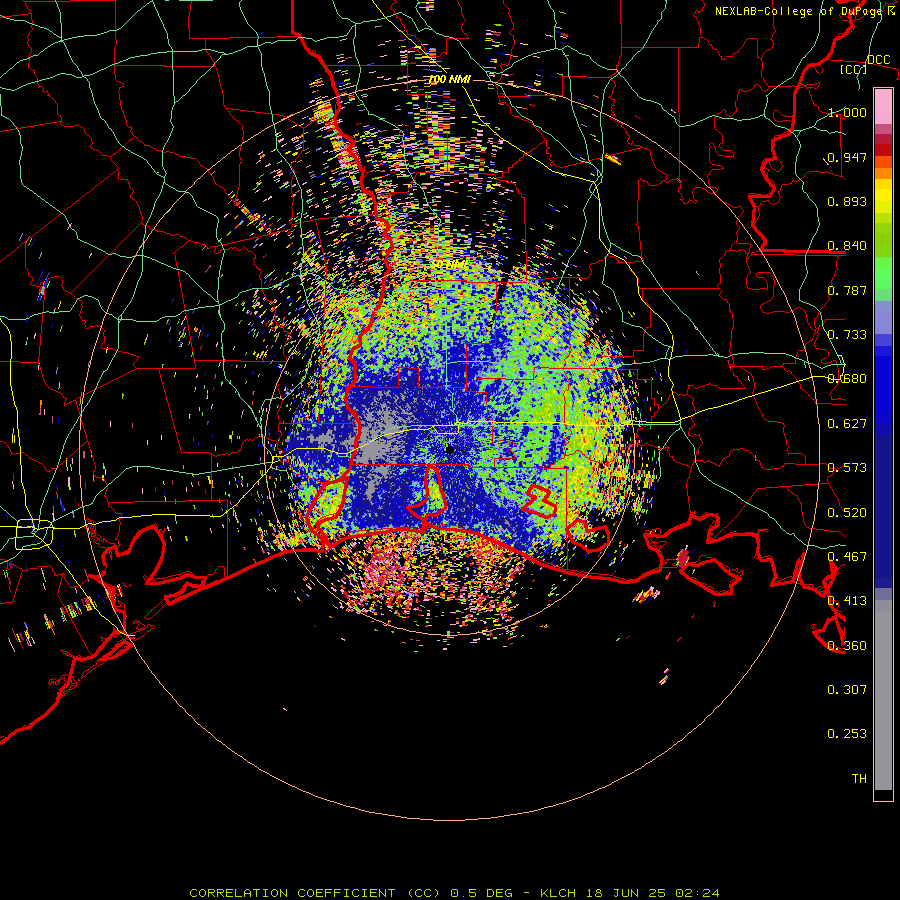Click the 0.573 scale value
This screenshot has width=900, height=900.
tap(847, 468)
